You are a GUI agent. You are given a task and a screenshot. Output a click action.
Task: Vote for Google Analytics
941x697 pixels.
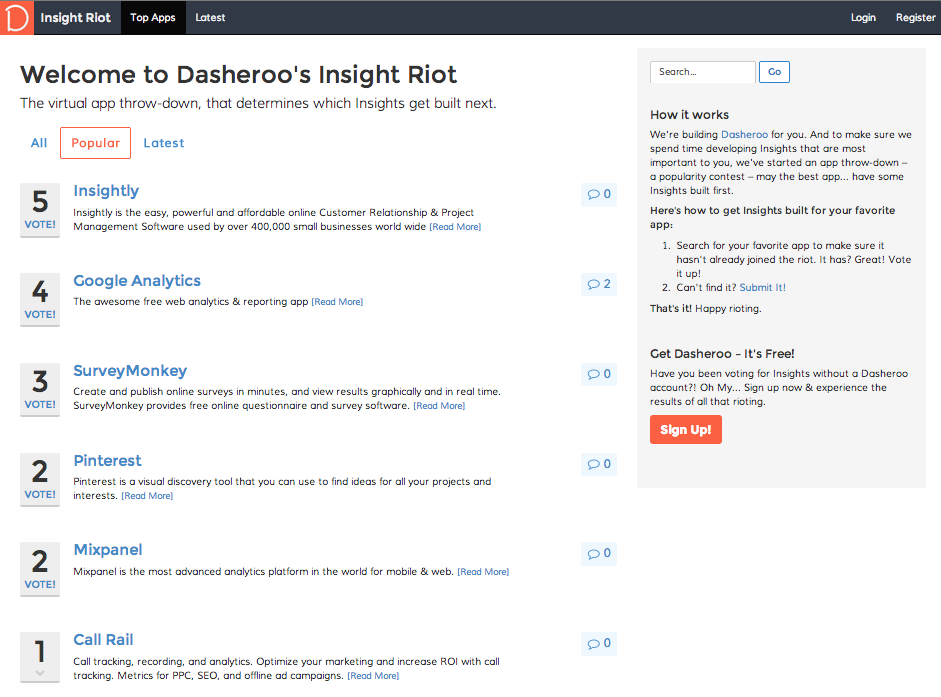coord(40,314)
